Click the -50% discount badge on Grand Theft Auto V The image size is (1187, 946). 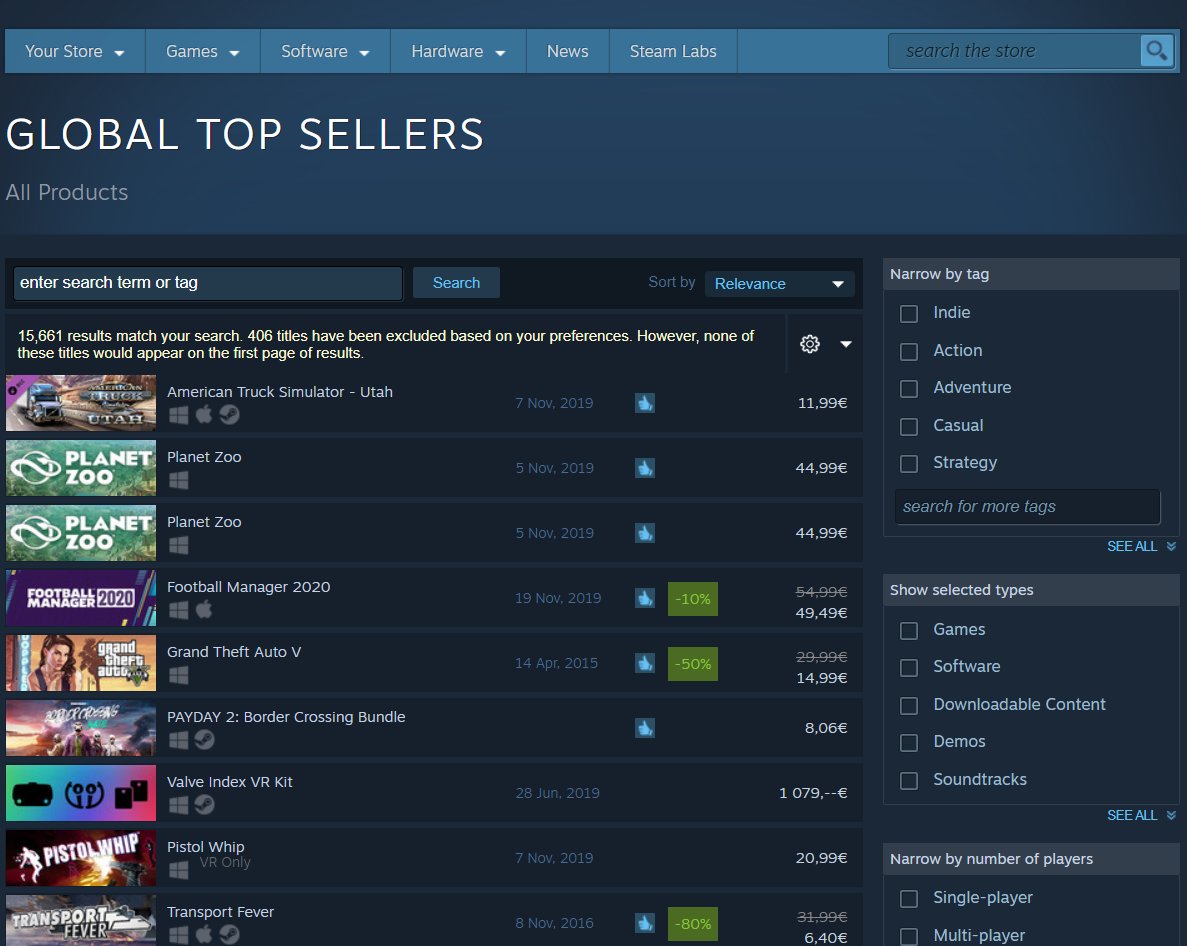pyautogui.click(x=693, y=664)
